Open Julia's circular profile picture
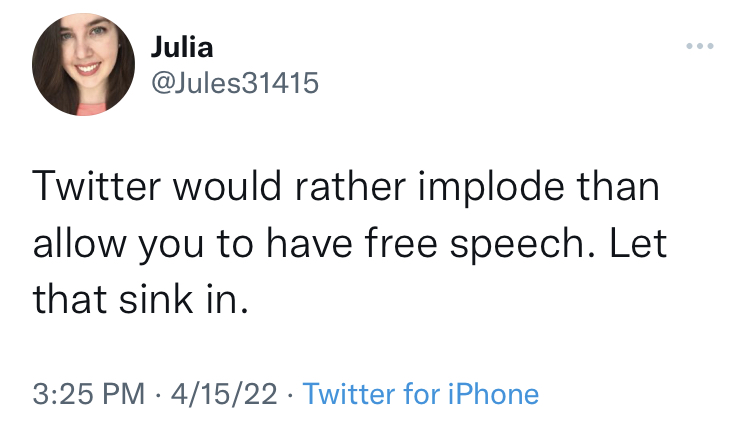 pyautogui.click(x=83, y=64)
